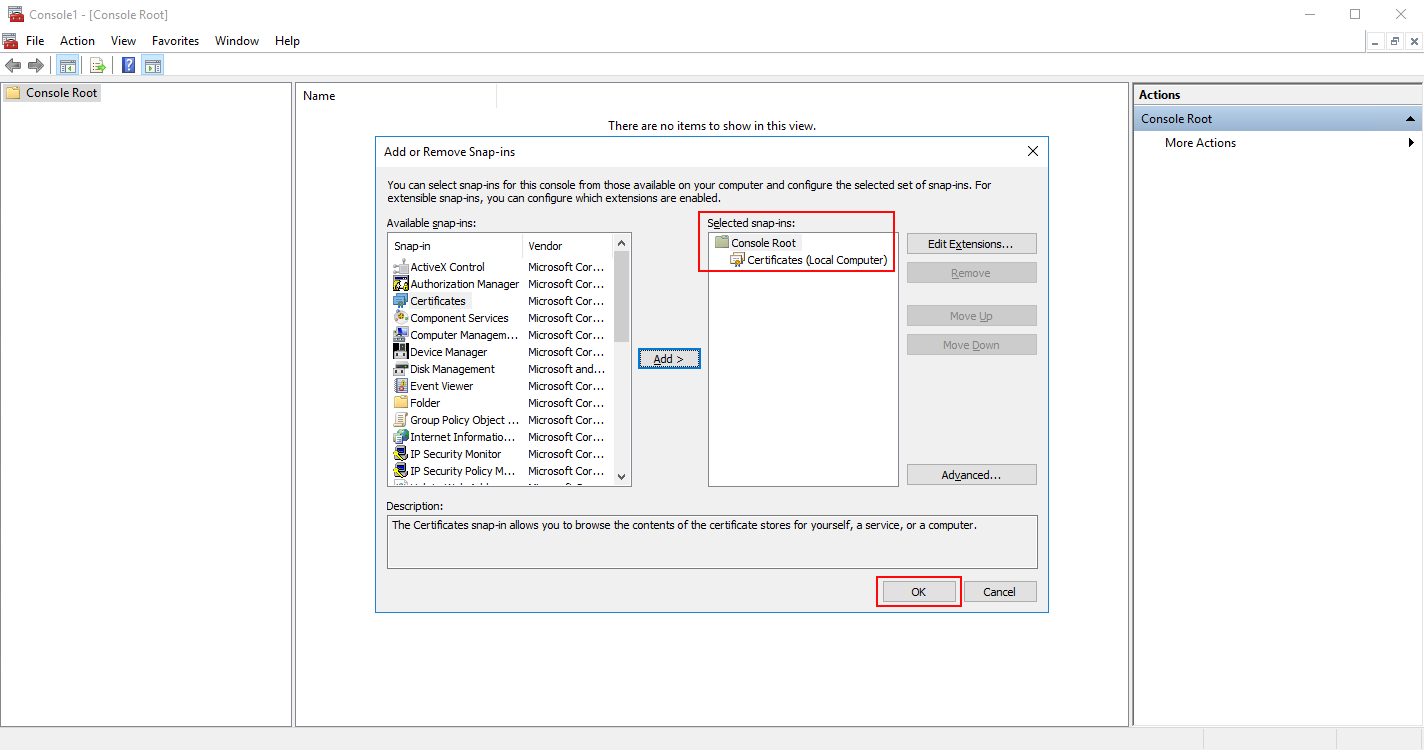The image size is (1424, 750).
Task: Click the Help icon in the toolbar
Action: [x=128, y=64]
